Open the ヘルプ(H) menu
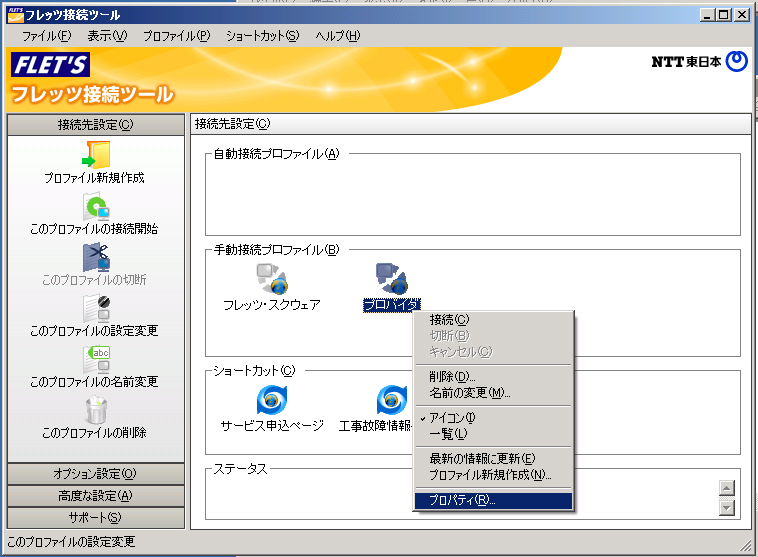The width and height of the screenshot is (758, 557). tap(337, 36)
